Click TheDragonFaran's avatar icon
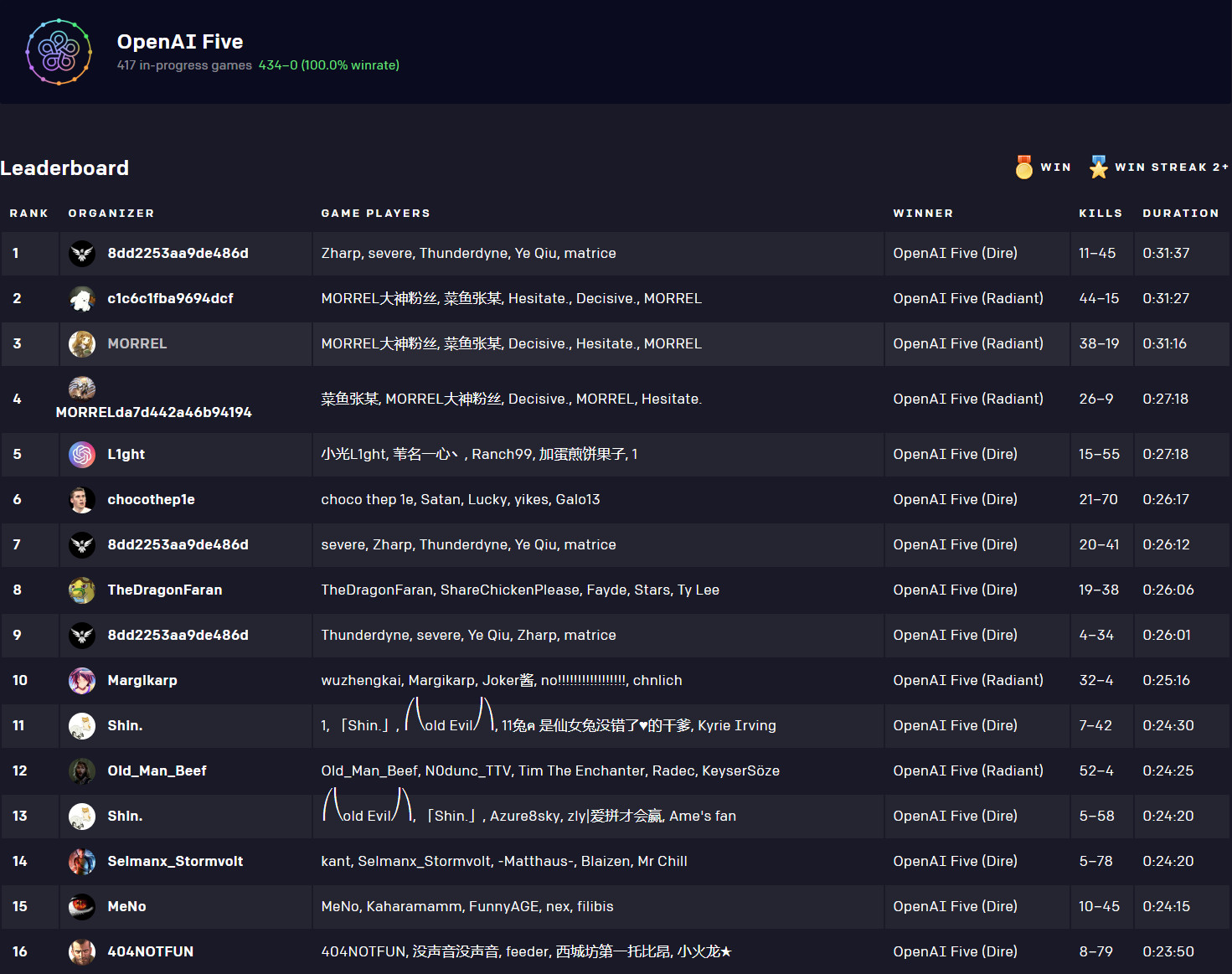Viewport: 1232px width, 974px height. tap(82, 590)
